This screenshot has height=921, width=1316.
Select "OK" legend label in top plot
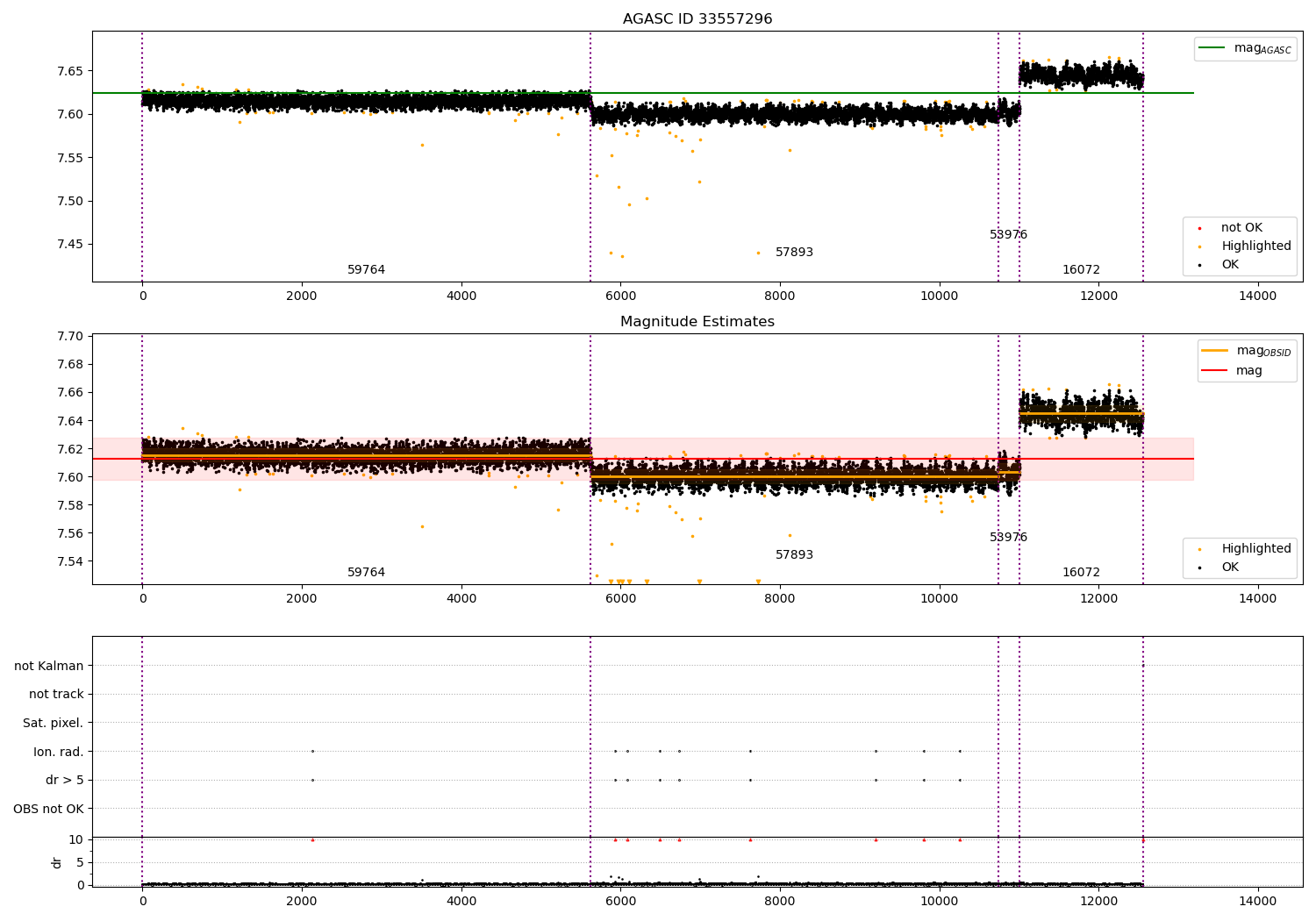coord(1230,265)
